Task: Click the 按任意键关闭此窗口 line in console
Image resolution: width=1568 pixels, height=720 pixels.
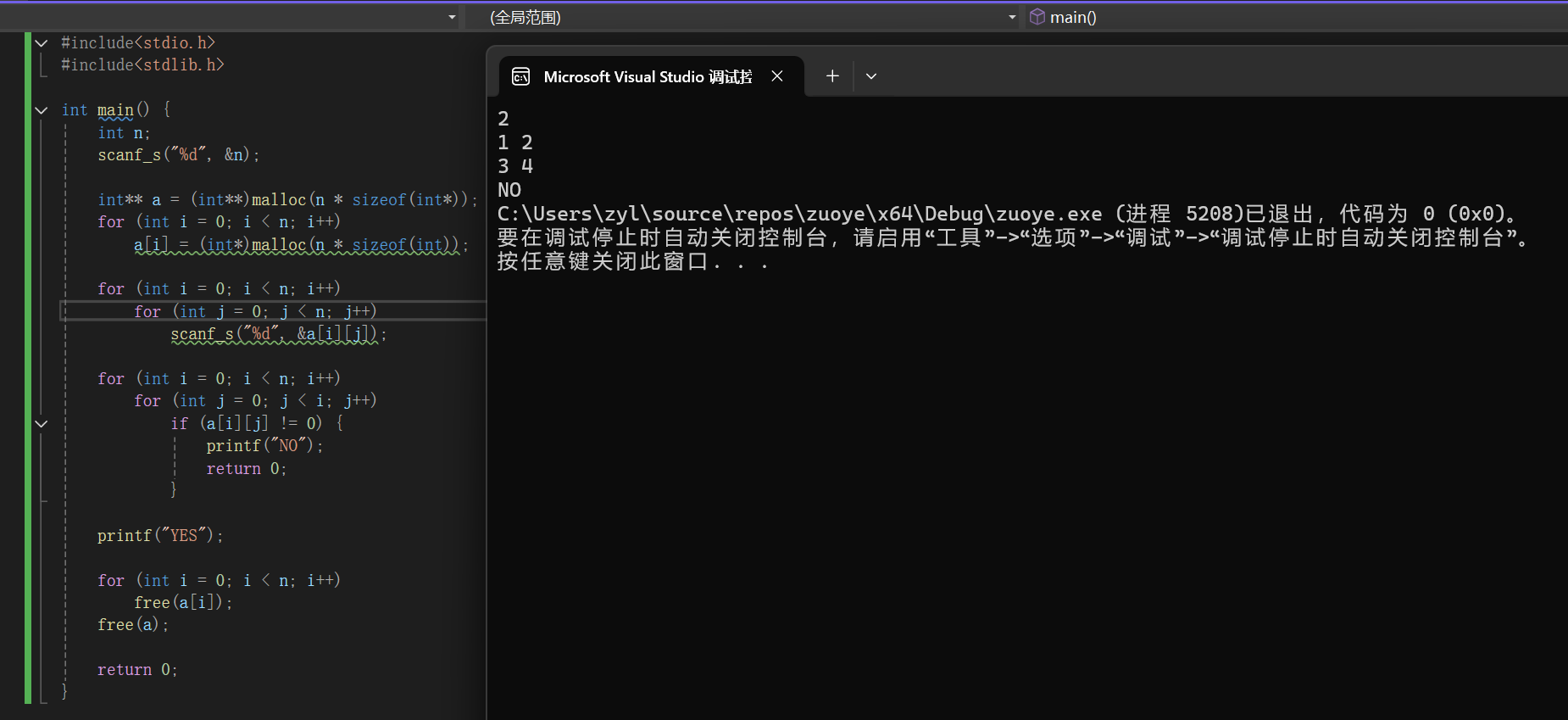Action: click(633, 261)
